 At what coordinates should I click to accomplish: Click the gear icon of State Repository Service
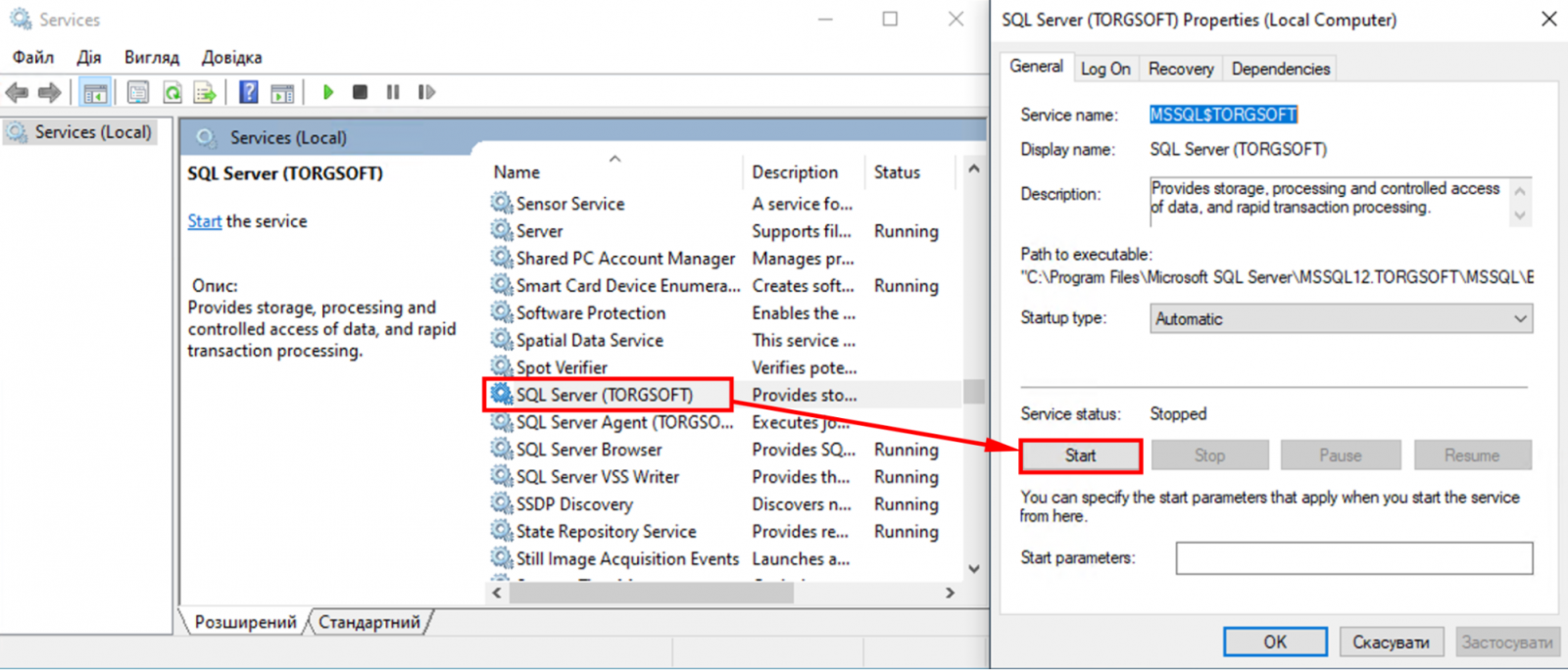(502, 531)
